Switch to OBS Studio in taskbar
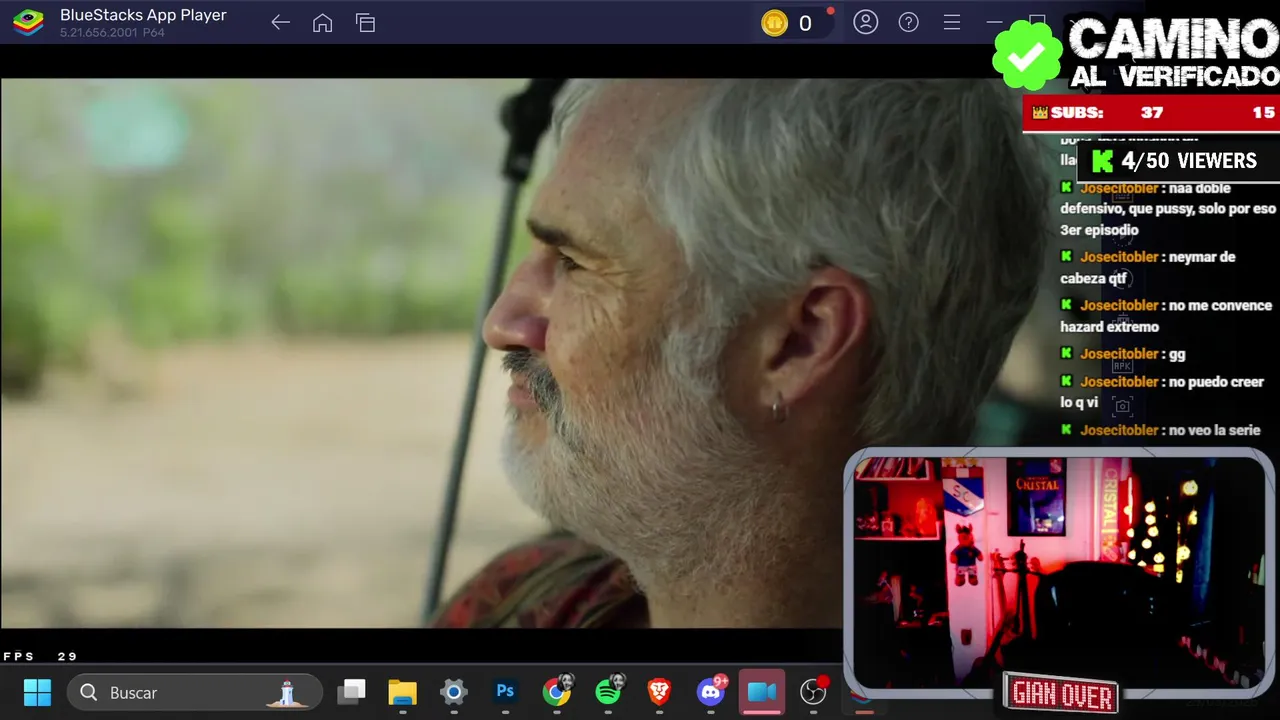The image size is (1280, 720). (814, 691)
